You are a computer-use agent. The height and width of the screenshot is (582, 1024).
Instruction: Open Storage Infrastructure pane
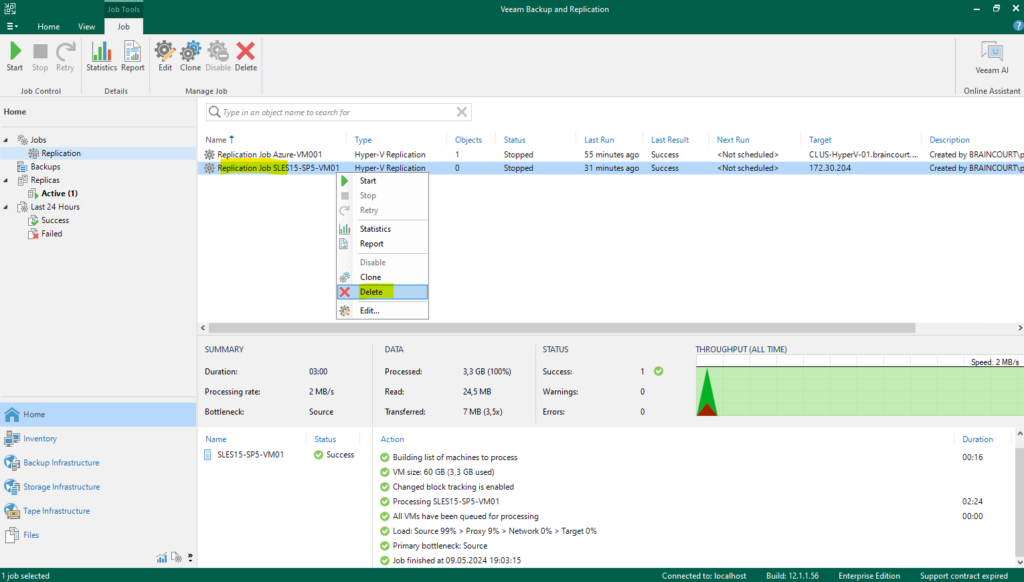pyautogui.click(x=98, y=487)
